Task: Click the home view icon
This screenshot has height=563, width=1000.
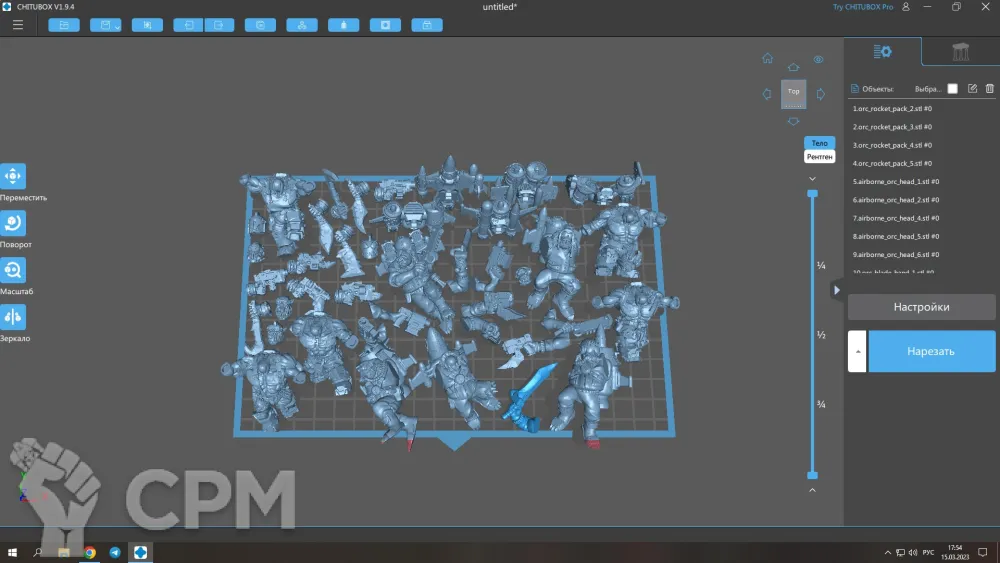Action: tap(767, 59)
